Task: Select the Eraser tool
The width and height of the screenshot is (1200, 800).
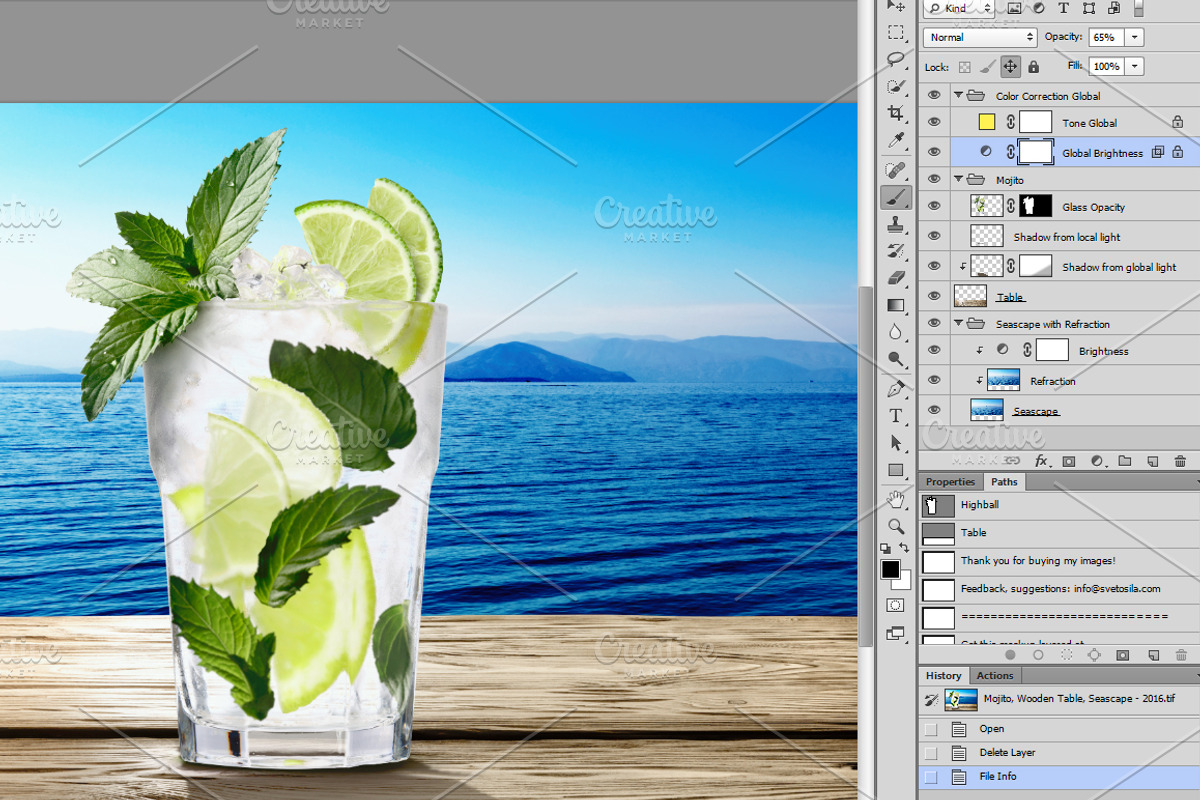Action: tap(896, 278)
